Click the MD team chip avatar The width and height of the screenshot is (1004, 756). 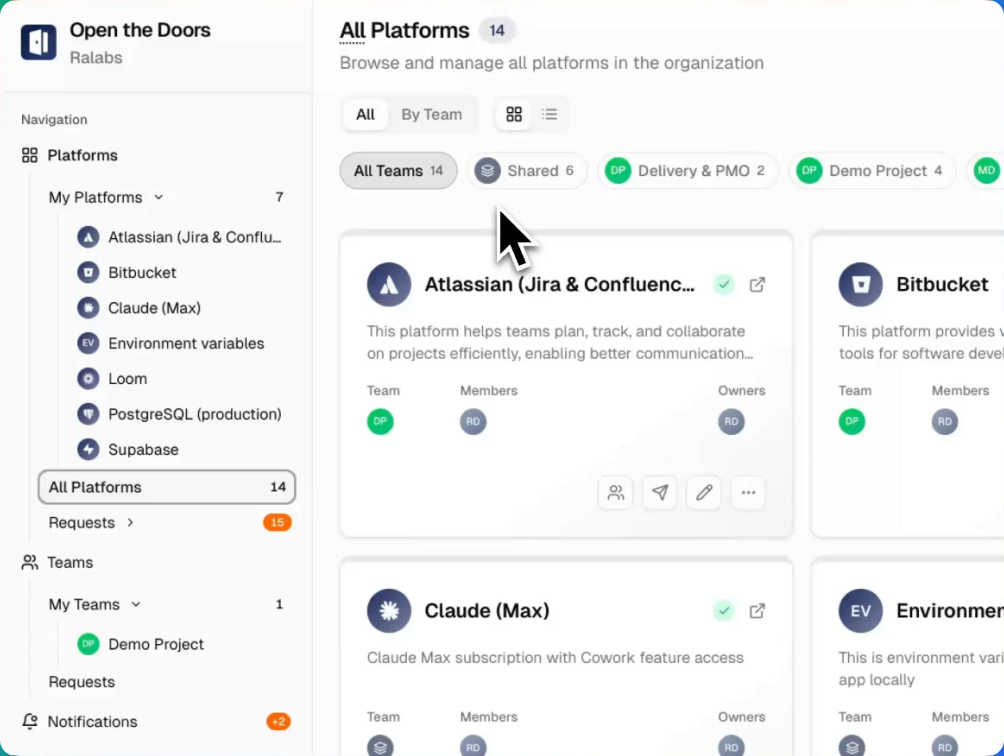coord(986,171)
